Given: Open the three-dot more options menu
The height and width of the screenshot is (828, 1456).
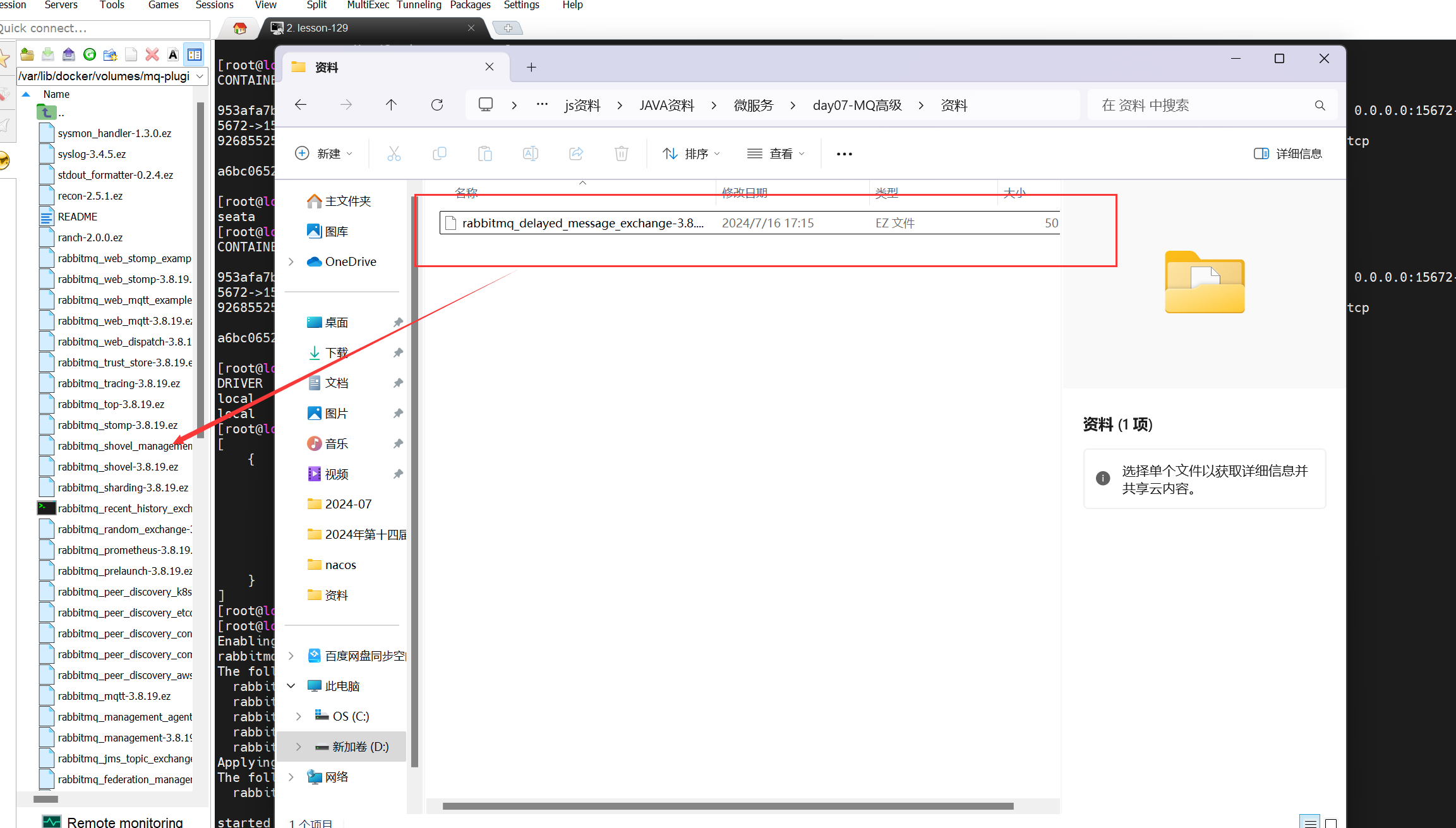Looking at the screenshot, I should tap(844, 153).
